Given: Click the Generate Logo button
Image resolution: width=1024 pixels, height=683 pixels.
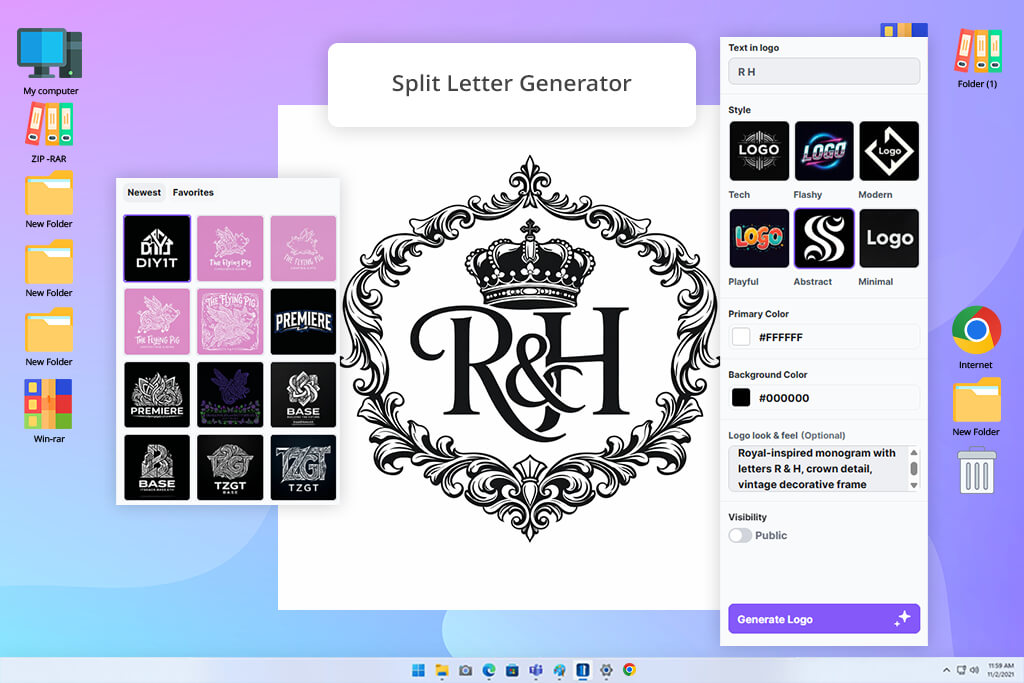Looking at the screenshot, I should click(x=824, y=619).
